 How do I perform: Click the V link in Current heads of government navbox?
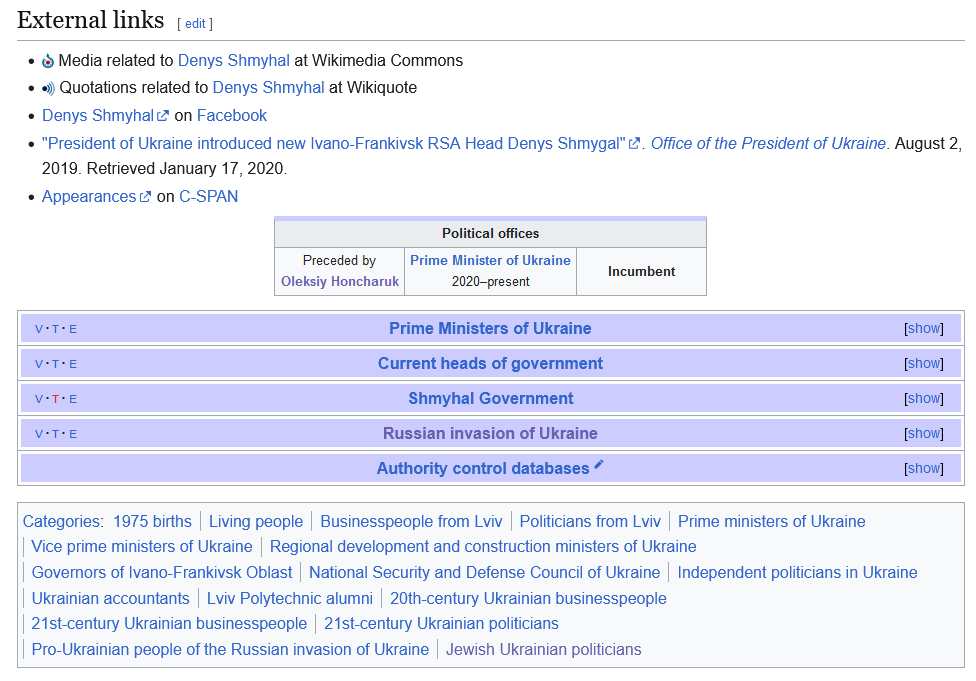[x=39, y=364]
